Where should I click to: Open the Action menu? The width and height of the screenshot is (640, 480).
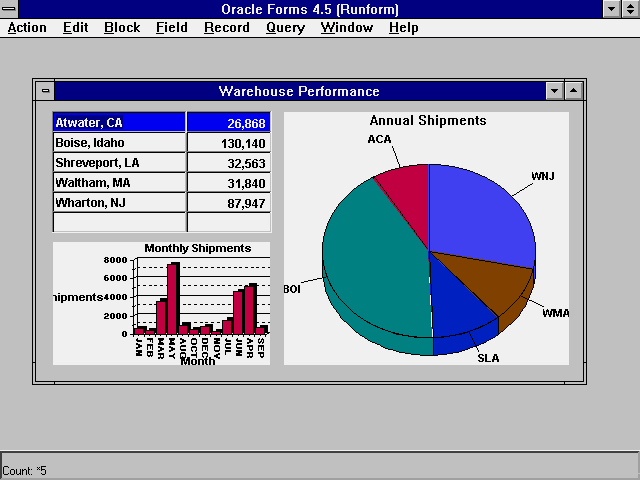pos(27,27)
